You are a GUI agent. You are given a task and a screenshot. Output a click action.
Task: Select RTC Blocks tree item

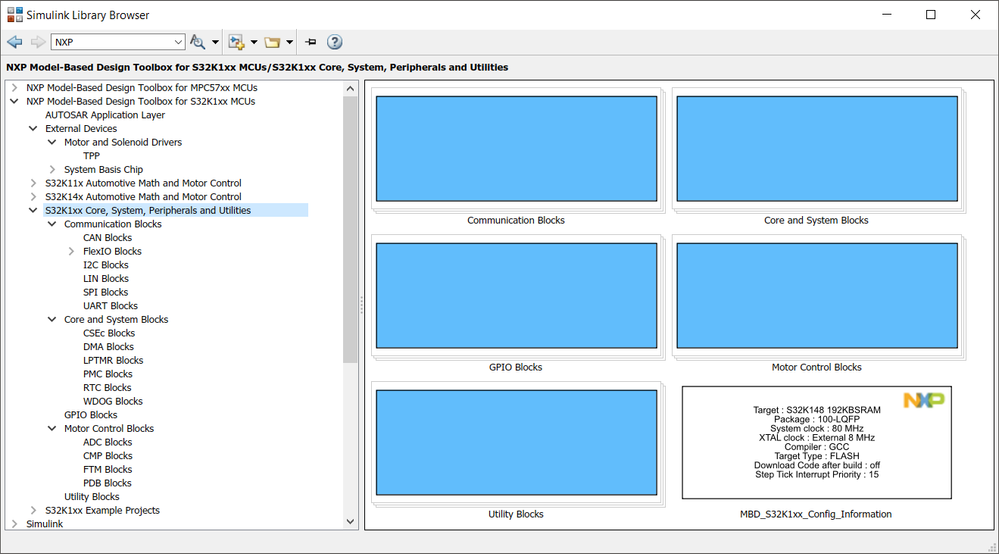(107, 388)
